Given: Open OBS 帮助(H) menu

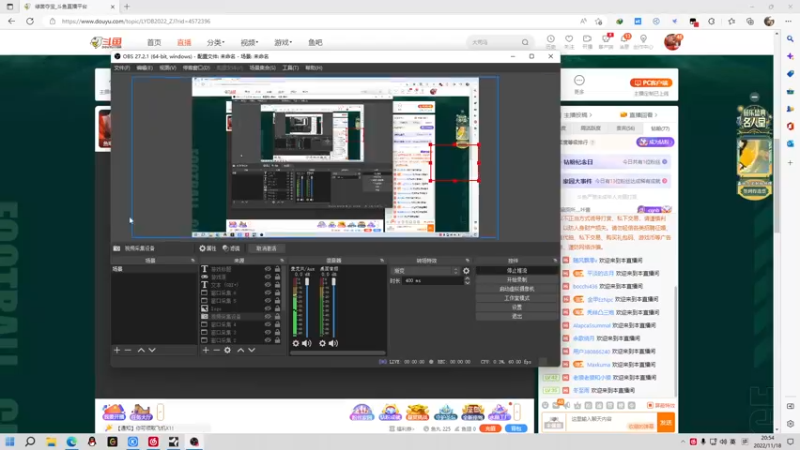Looking at the screenshot, I should click(313, 67).
